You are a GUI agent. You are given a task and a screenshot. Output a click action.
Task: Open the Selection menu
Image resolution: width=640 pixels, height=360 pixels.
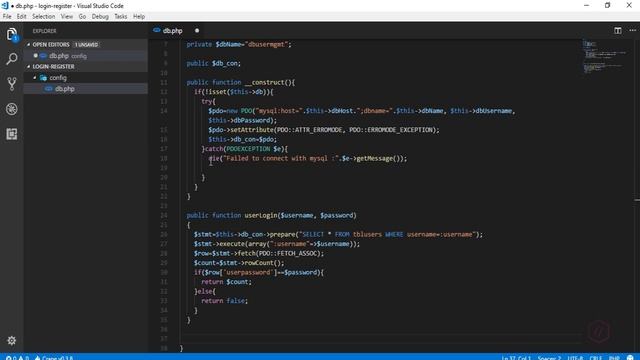(x=43, y=16)
